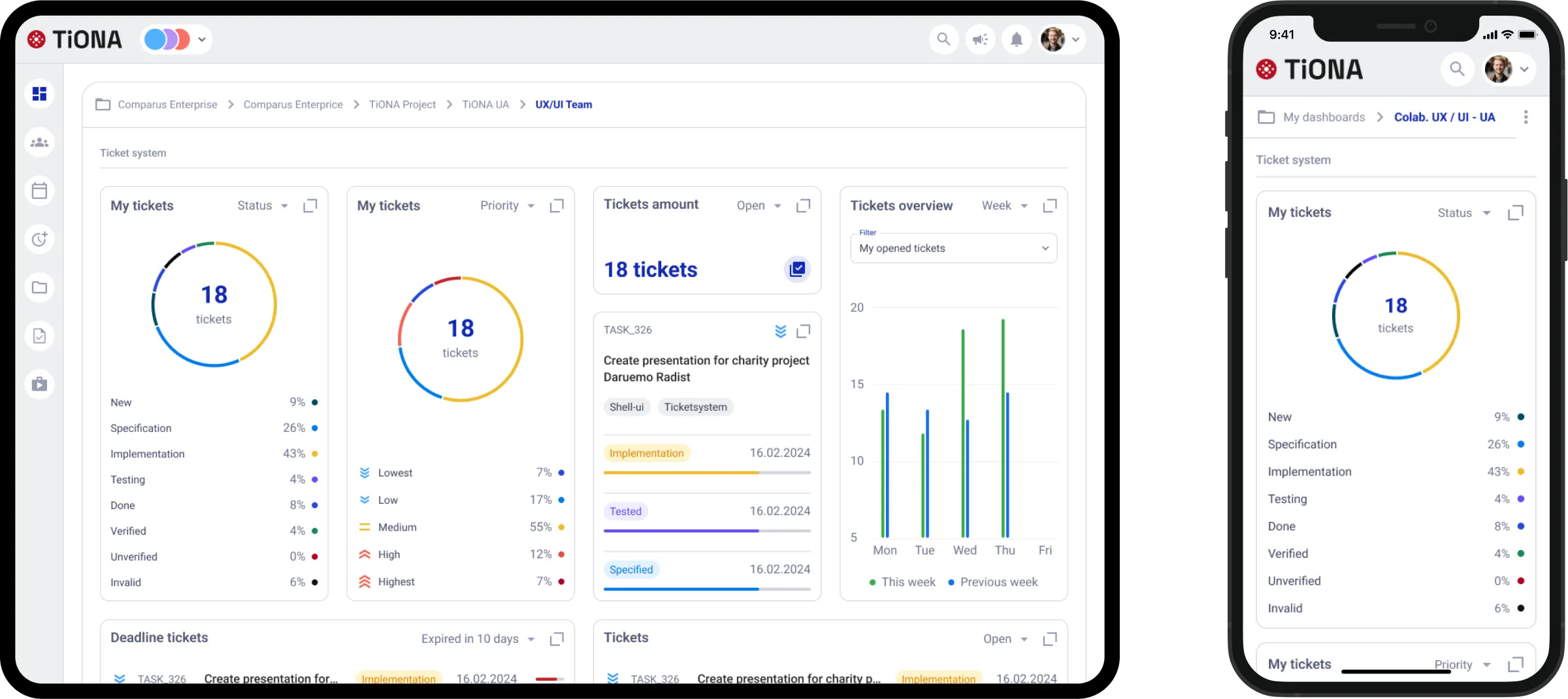Expand Tickets list widget
This screenshot has width=1568, height=699.
coord(1050,639)
